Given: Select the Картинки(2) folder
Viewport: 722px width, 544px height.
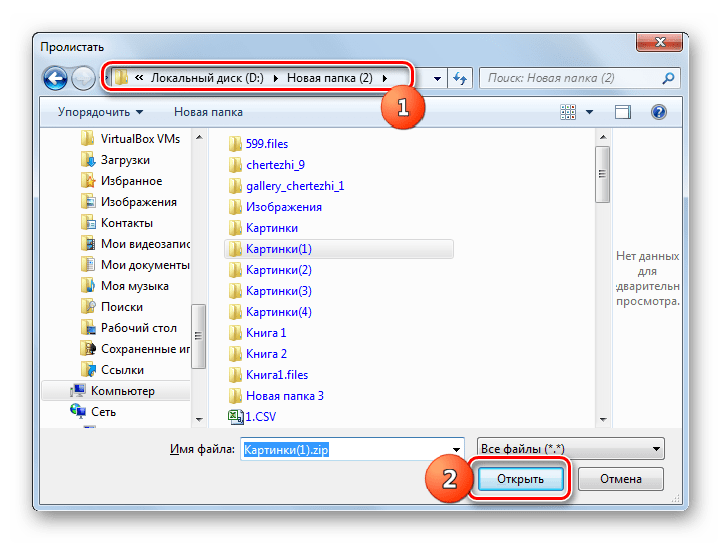Looking at the screenshot, I should (x=270, y=270).
